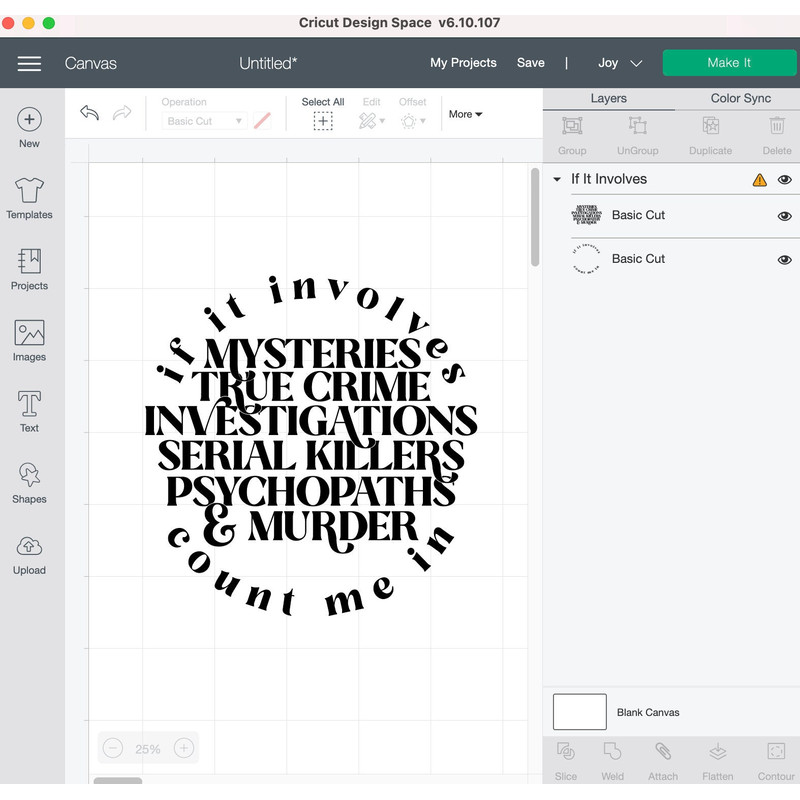Click the Blank Canvas color swatch
Viewport: 800px width, 800px height.
(x=580, y=712)
